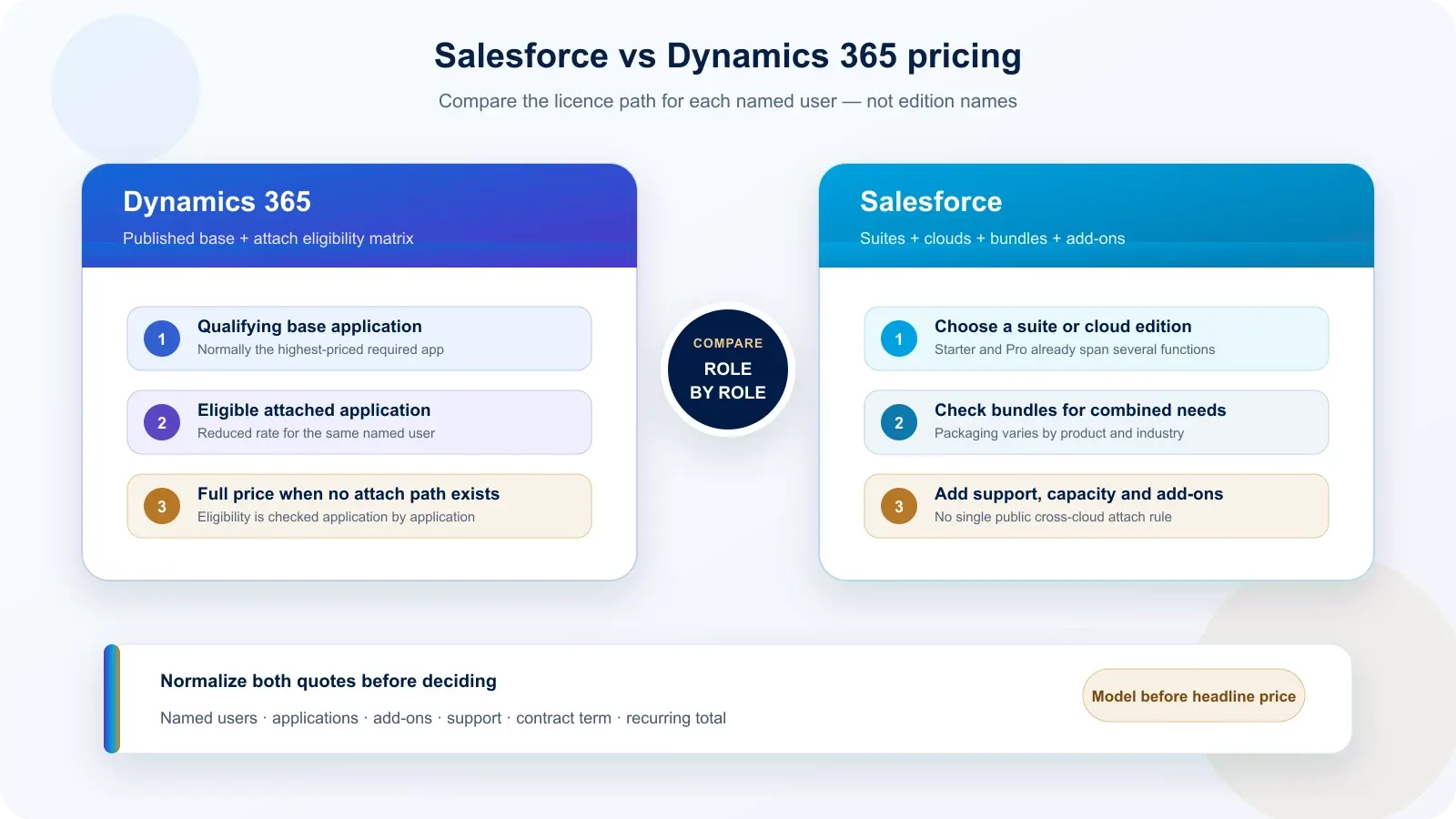The image size is (1456, 819).
Task: Click number 3 badge beside Add support row
Action: (899, 506)
